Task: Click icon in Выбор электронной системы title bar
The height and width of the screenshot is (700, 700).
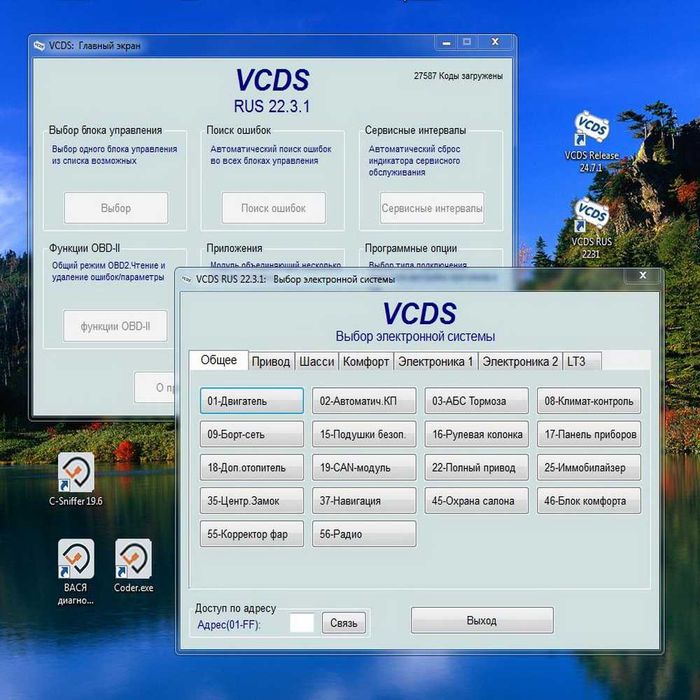Action: click(186, 279)
